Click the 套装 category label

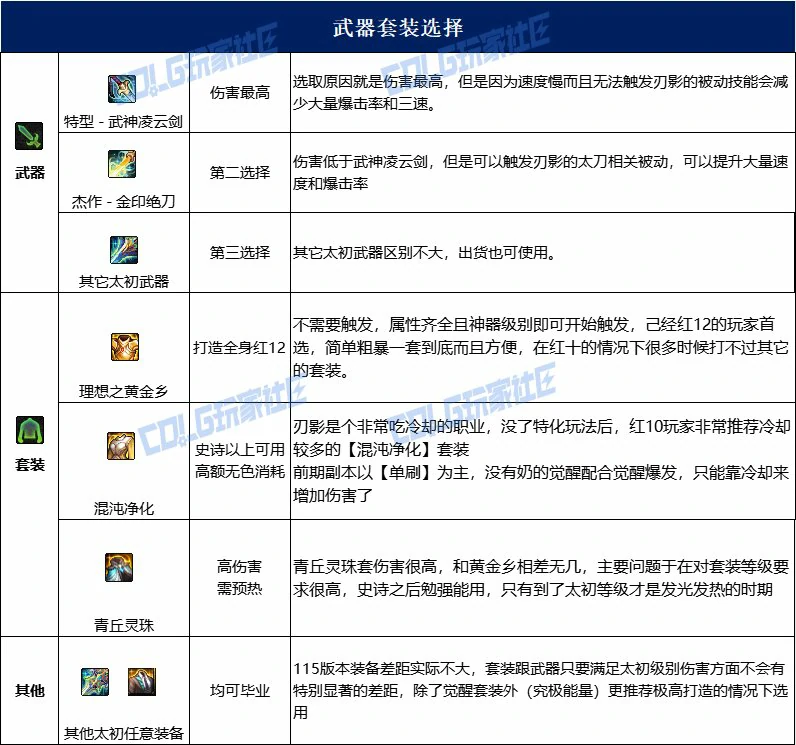pos(30,464)
